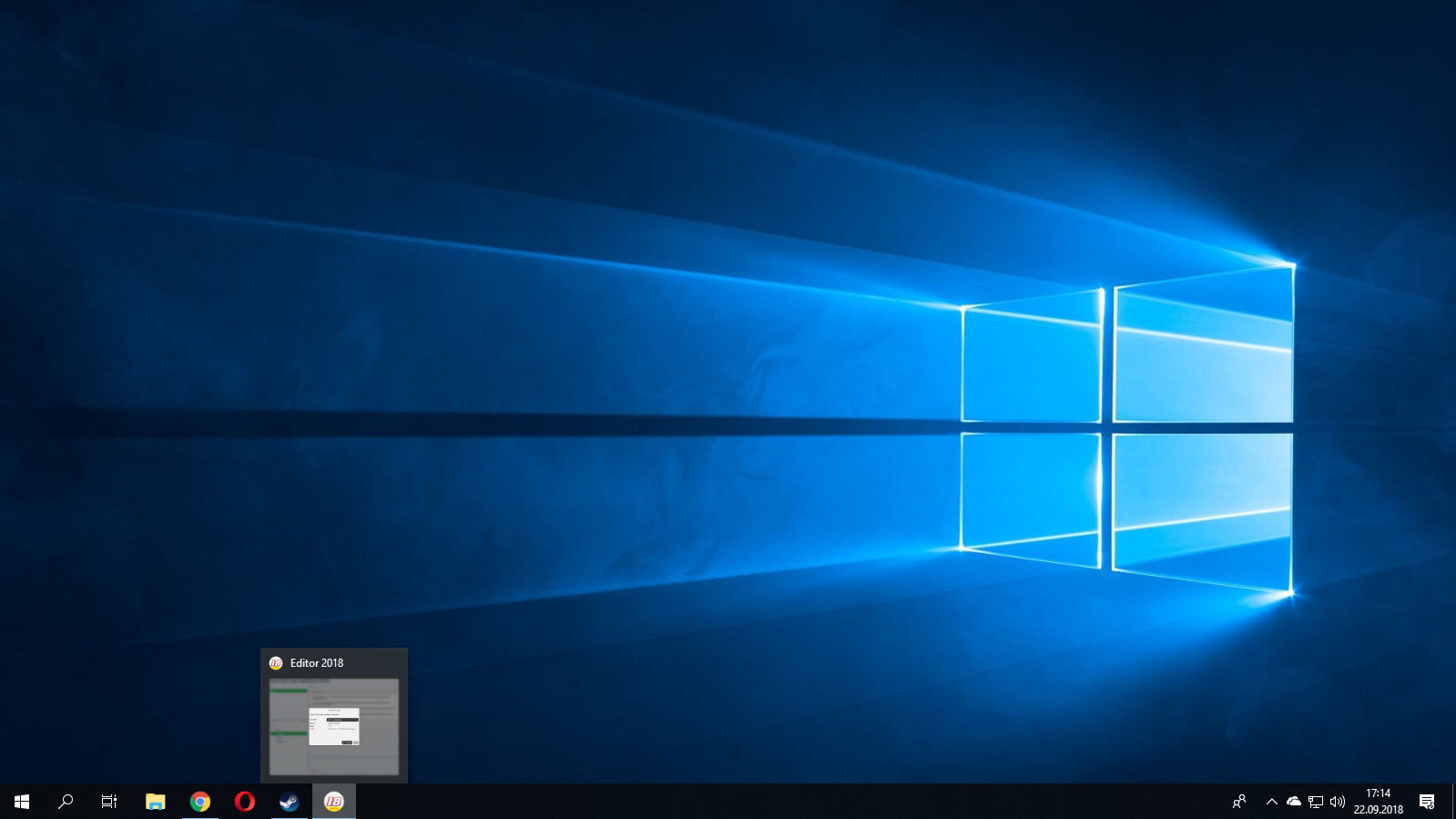This screenshot has width=1456, height=819.
Task: Select the Editor 2018 window preview thumbnail
Action: [334, 727]
